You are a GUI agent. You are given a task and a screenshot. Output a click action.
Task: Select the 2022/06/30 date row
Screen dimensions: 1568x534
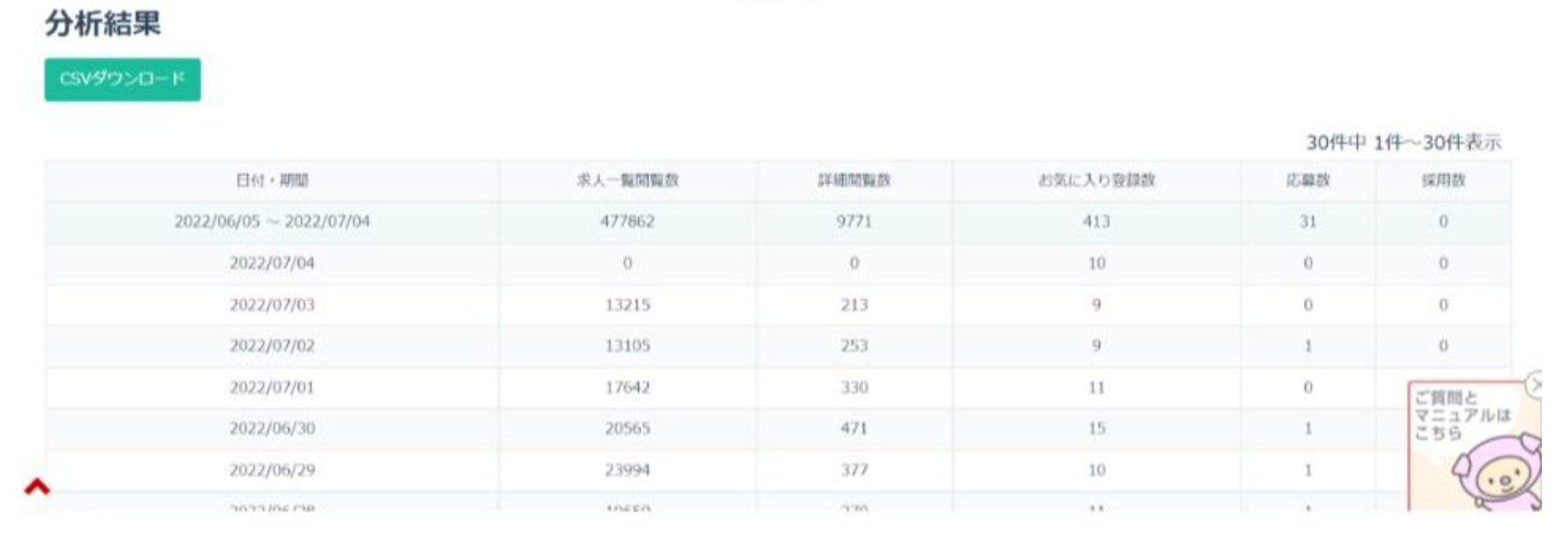pos(271,429)
